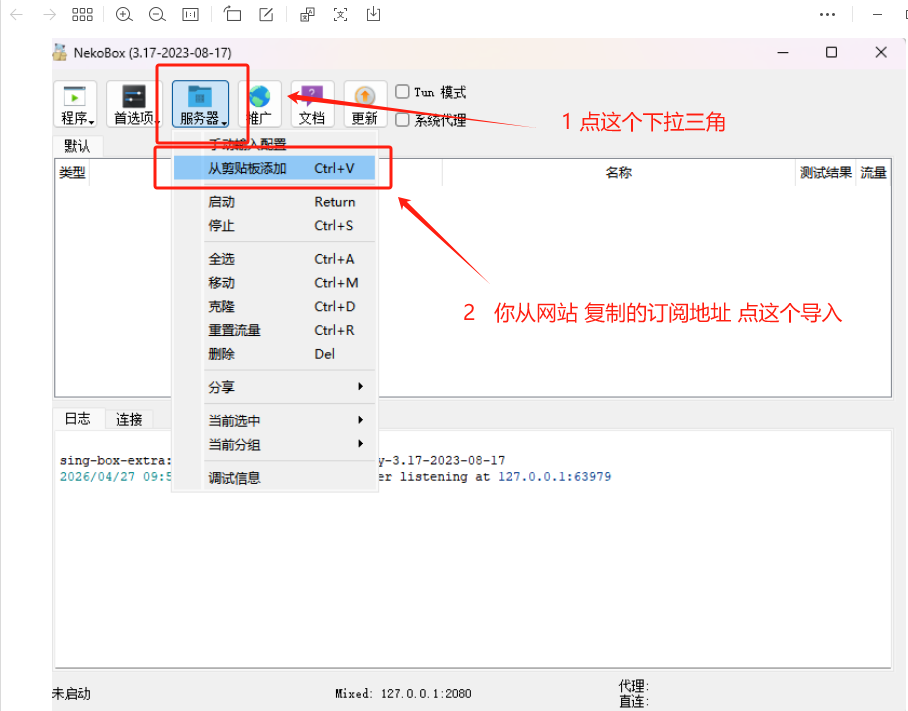Toggle the 系统代理 checkbox
Viewport: 908px width, 711px height.
(403, 120)
